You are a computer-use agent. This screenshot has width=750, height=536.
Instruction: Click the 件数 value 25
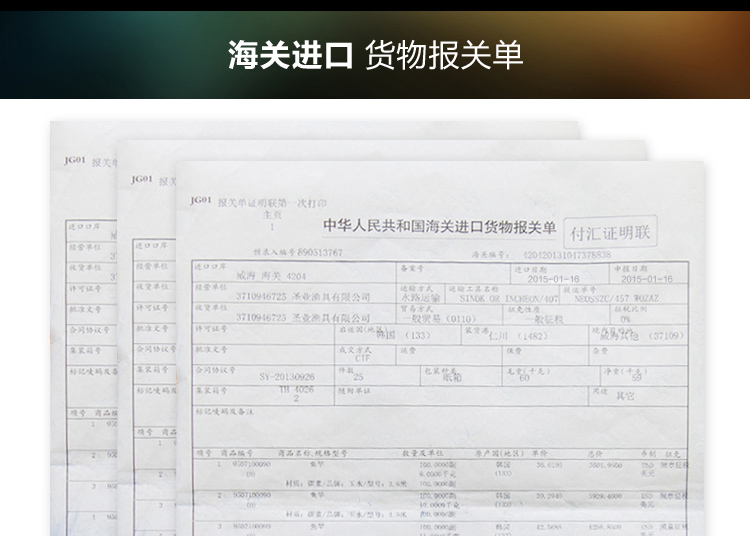click(x=358, y=377)
